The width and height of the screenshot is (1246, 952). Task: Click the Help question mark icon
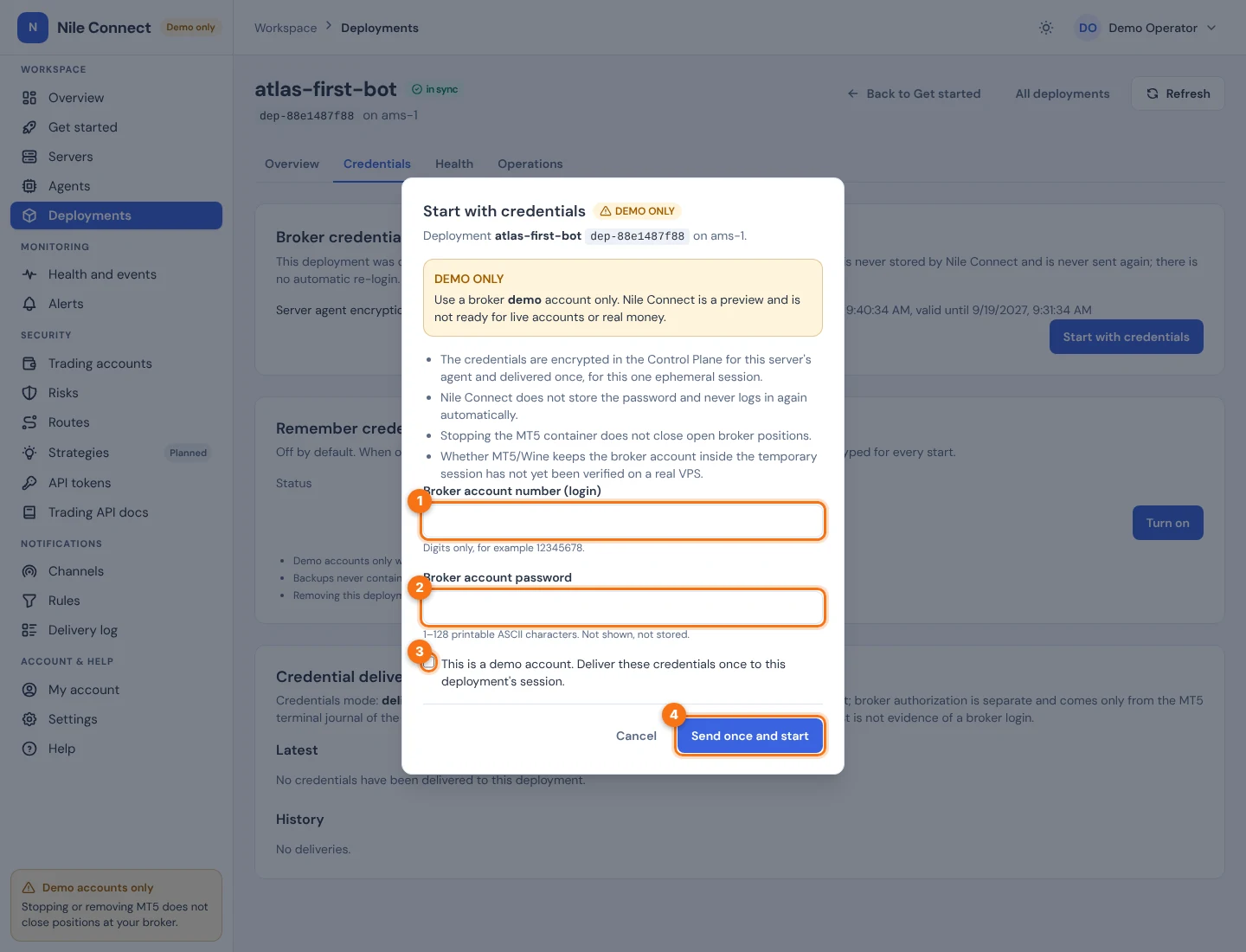point(29,749)
